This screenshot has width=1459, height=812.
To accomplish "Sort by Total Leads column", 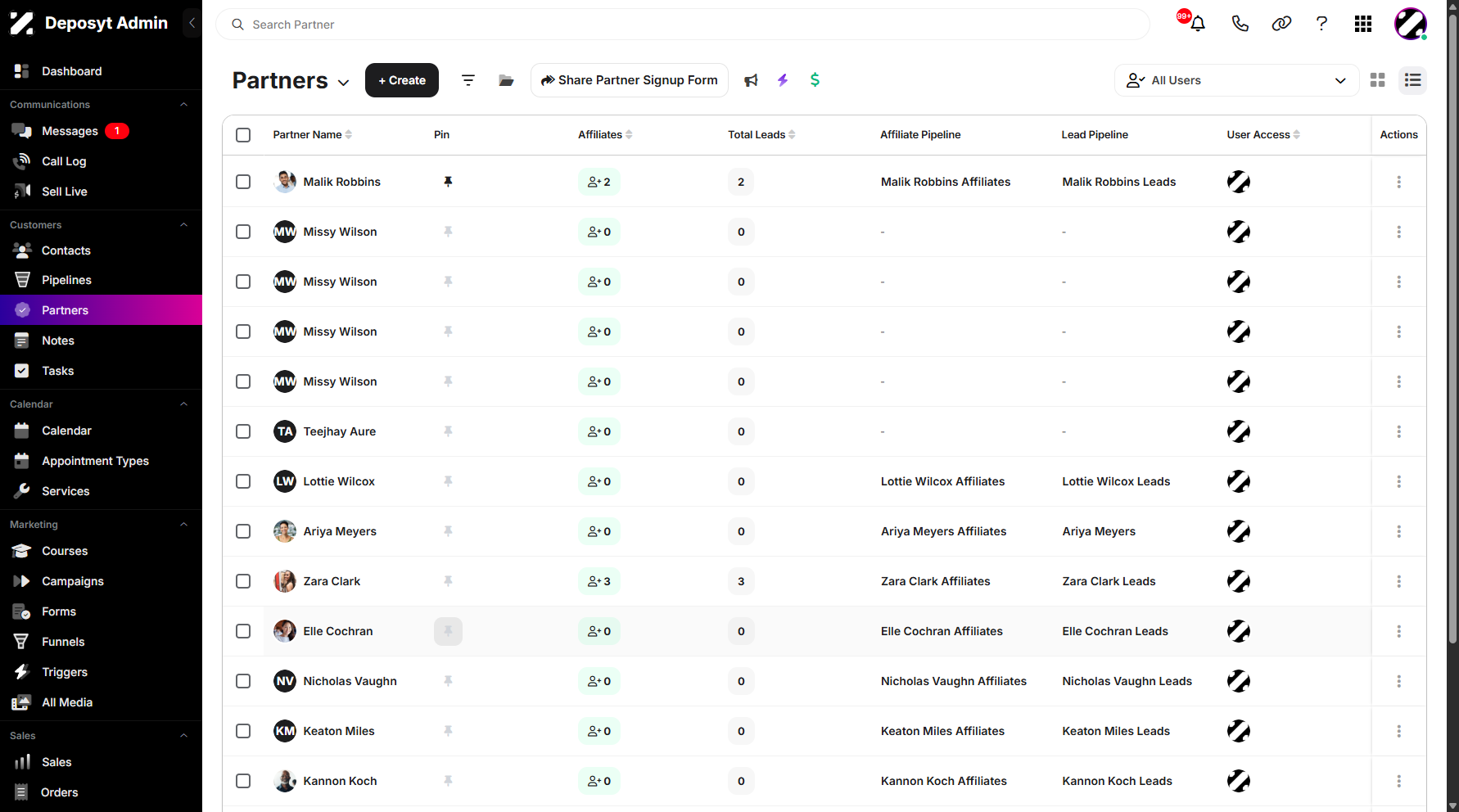I will click(x=761, y=135).
